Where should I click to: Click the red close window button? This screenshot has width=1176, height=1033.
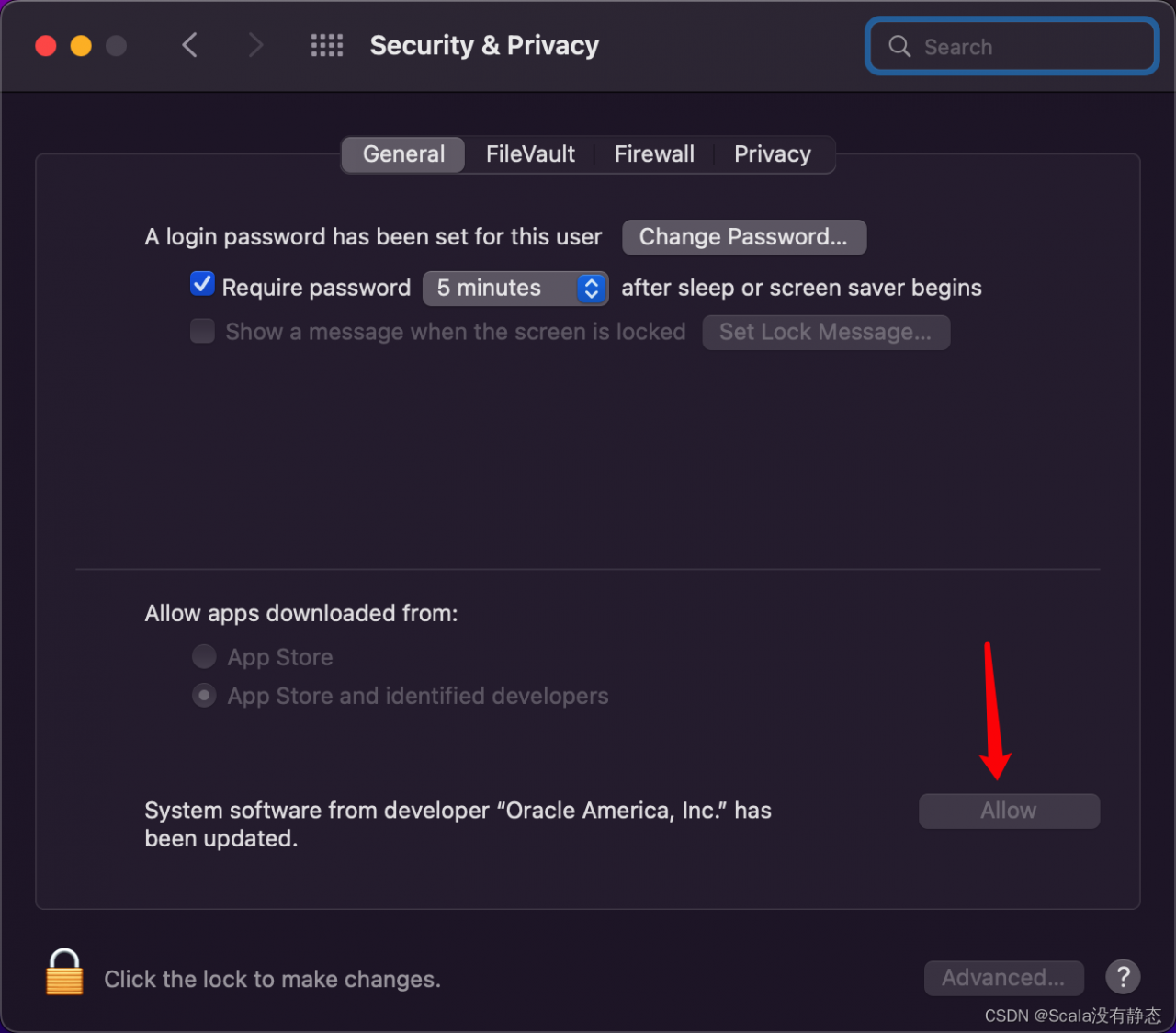[x=46, y=45]
